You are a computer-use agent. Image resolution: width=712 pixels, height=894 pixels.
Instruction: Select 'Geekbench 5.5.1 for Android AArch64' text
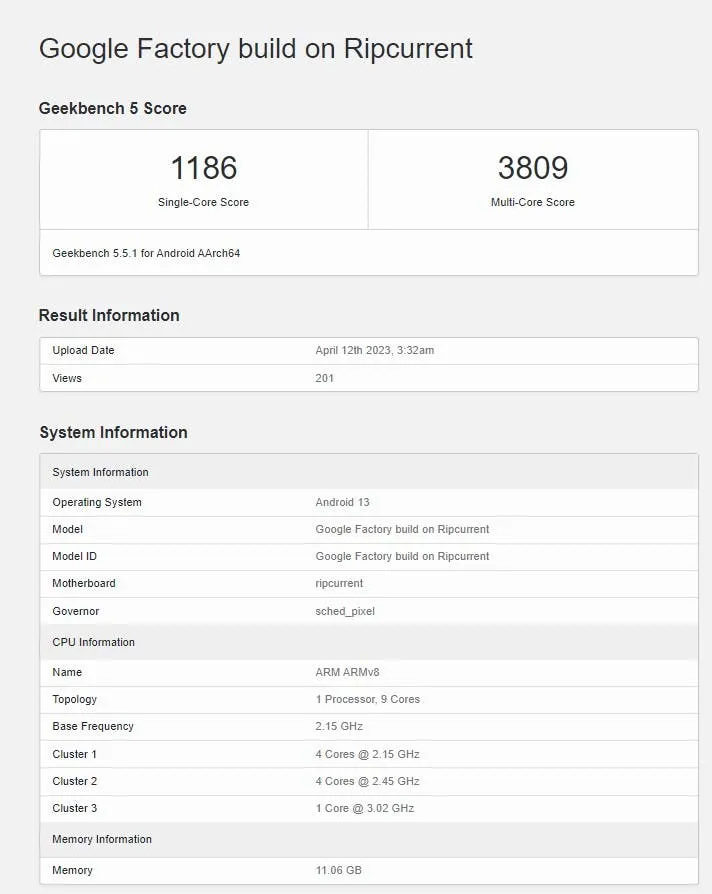[146, 253]
